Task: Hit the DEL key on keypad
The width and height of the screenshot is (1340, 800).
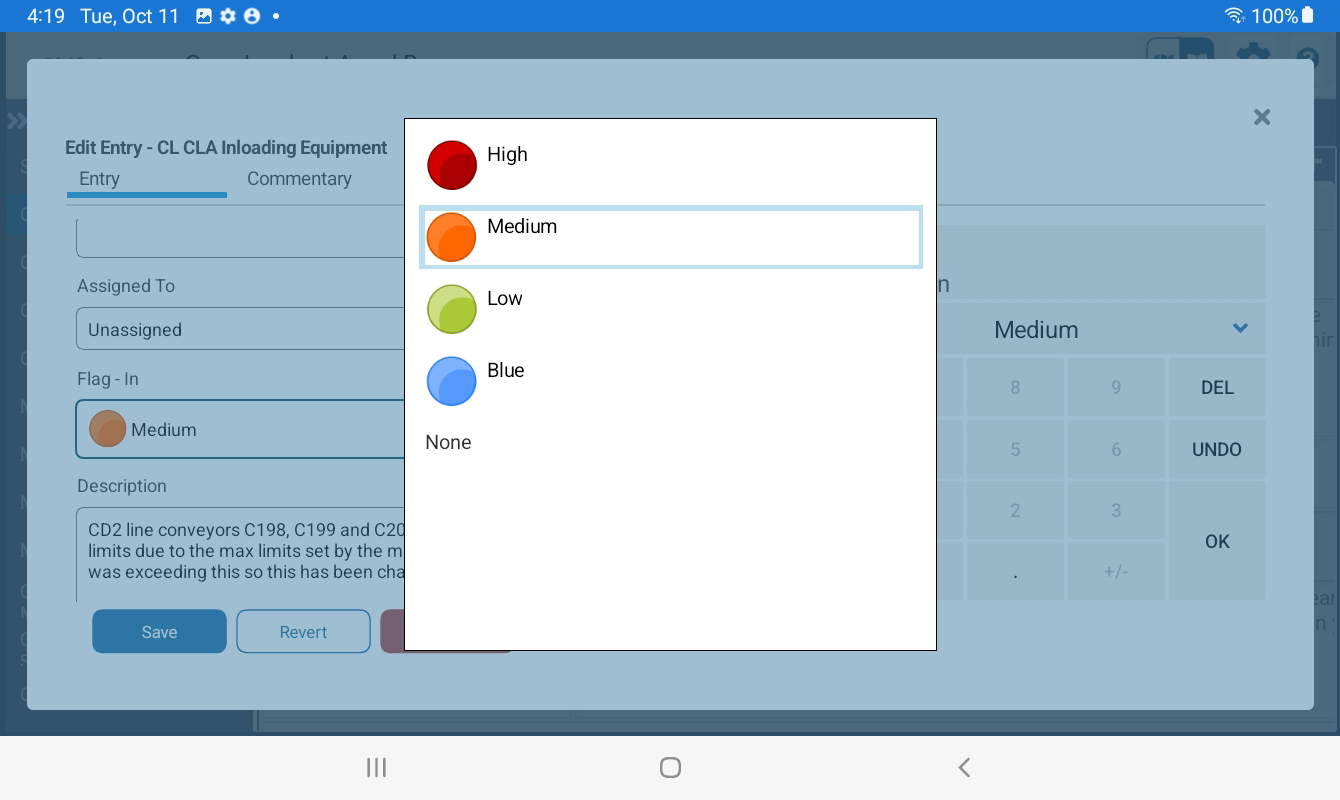Action: coord(1217,387)
